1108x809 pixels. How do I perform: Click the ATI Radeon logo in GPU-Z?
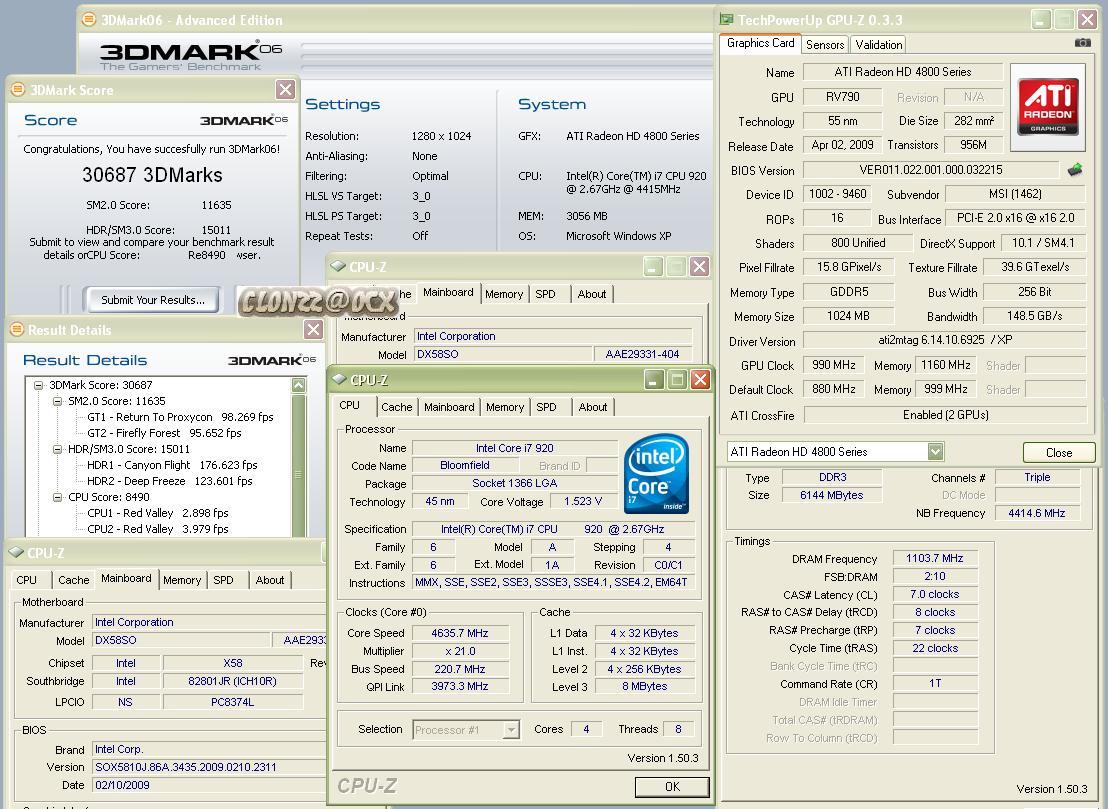tap(1048, 107)
